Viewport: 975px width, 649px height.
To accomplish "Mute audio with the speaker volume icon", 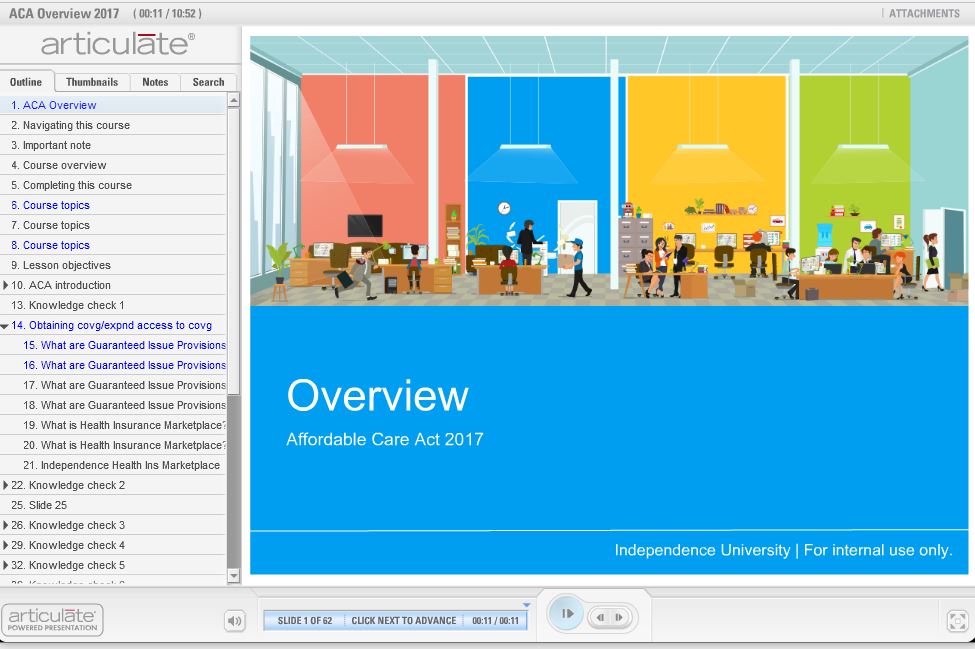I will click(234, 620).
